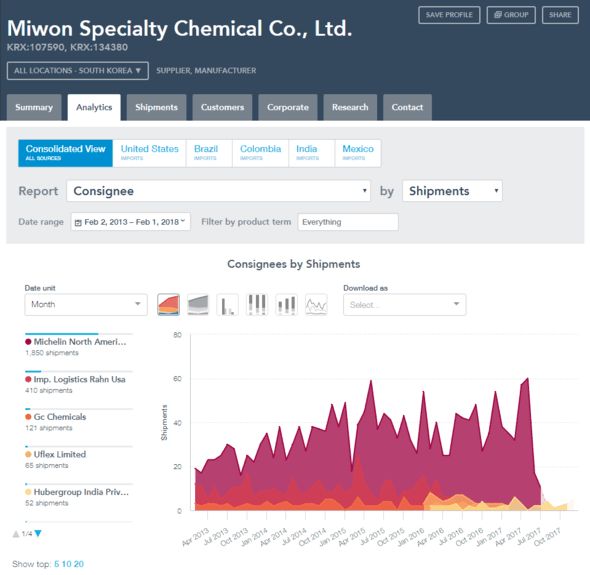Select India imports view
The height and width of the screenshot is (575, 590).
tap(312, 153)
